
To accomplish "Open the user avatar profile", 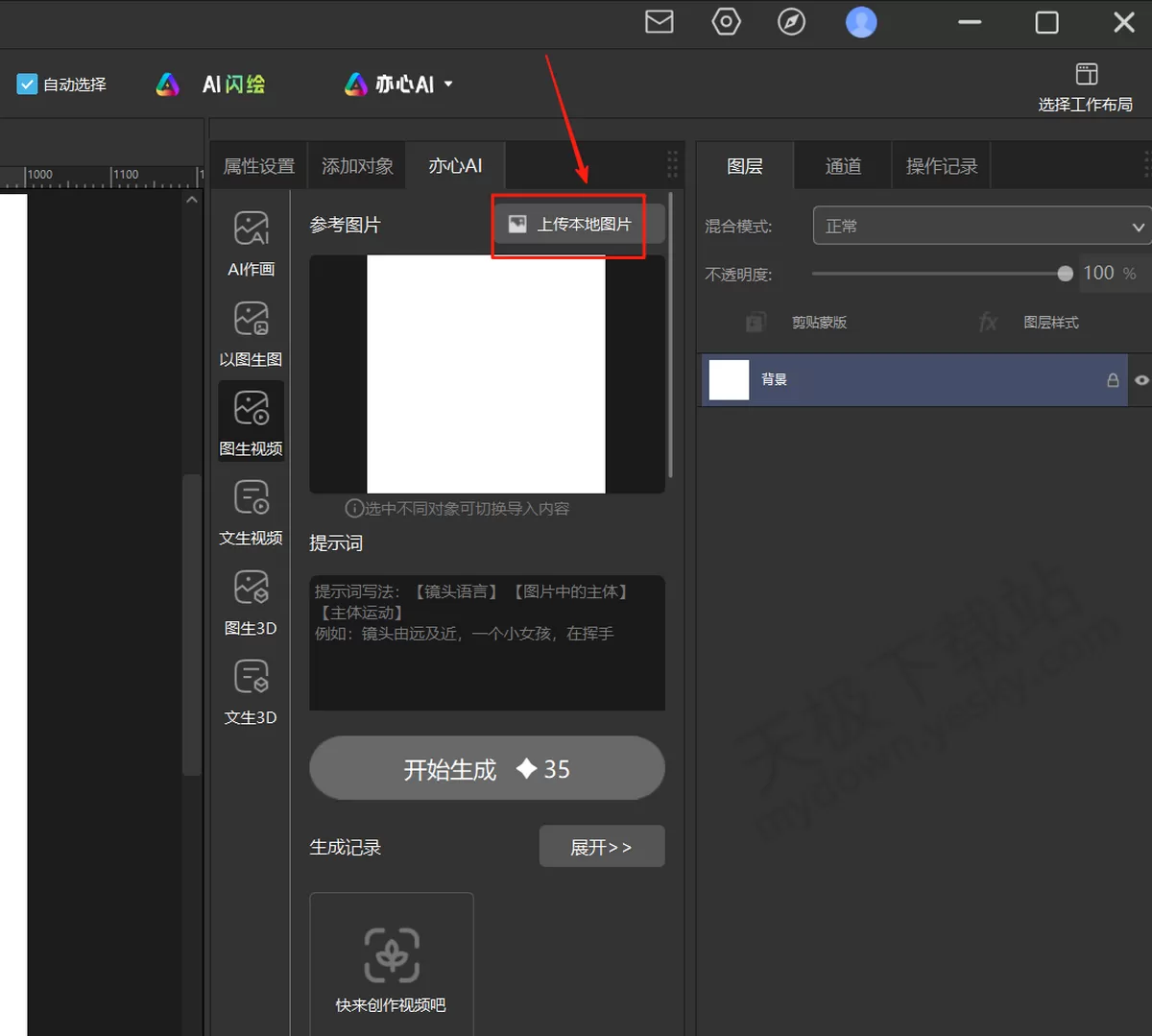I will [x=861, y=21].
